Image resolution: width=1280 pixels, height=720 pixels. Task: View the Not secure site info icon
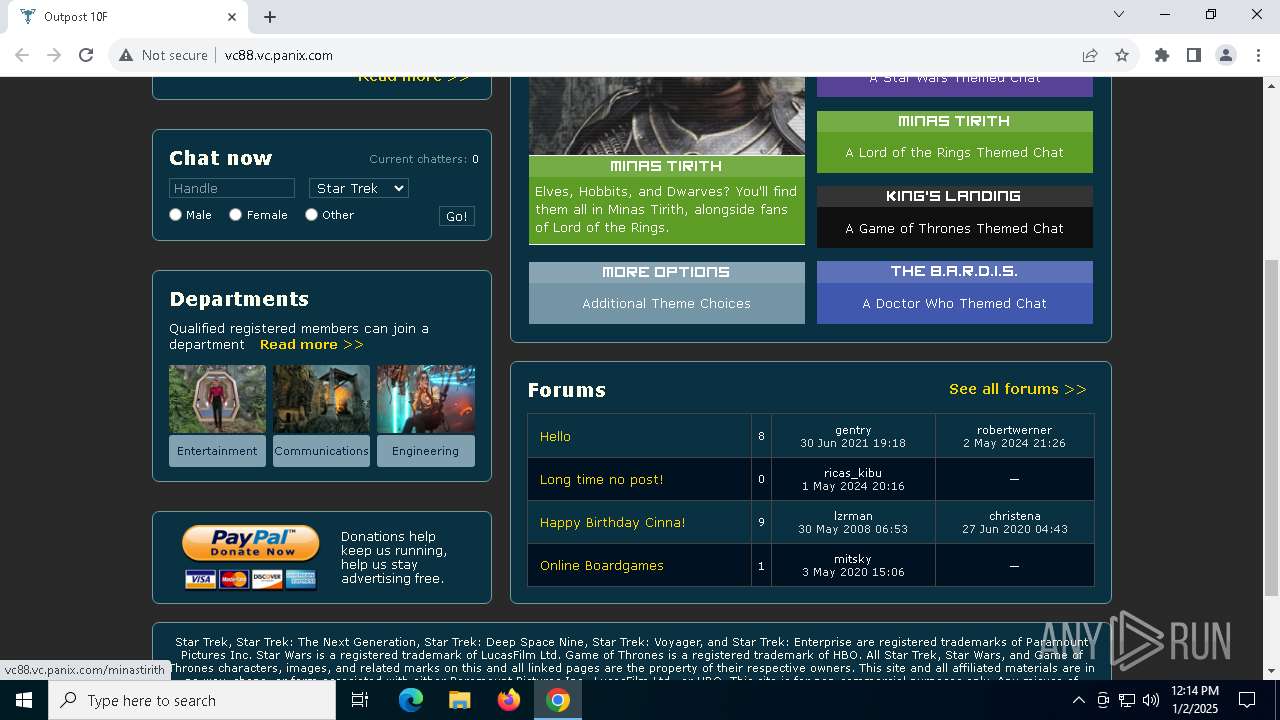tap(126, 55)
